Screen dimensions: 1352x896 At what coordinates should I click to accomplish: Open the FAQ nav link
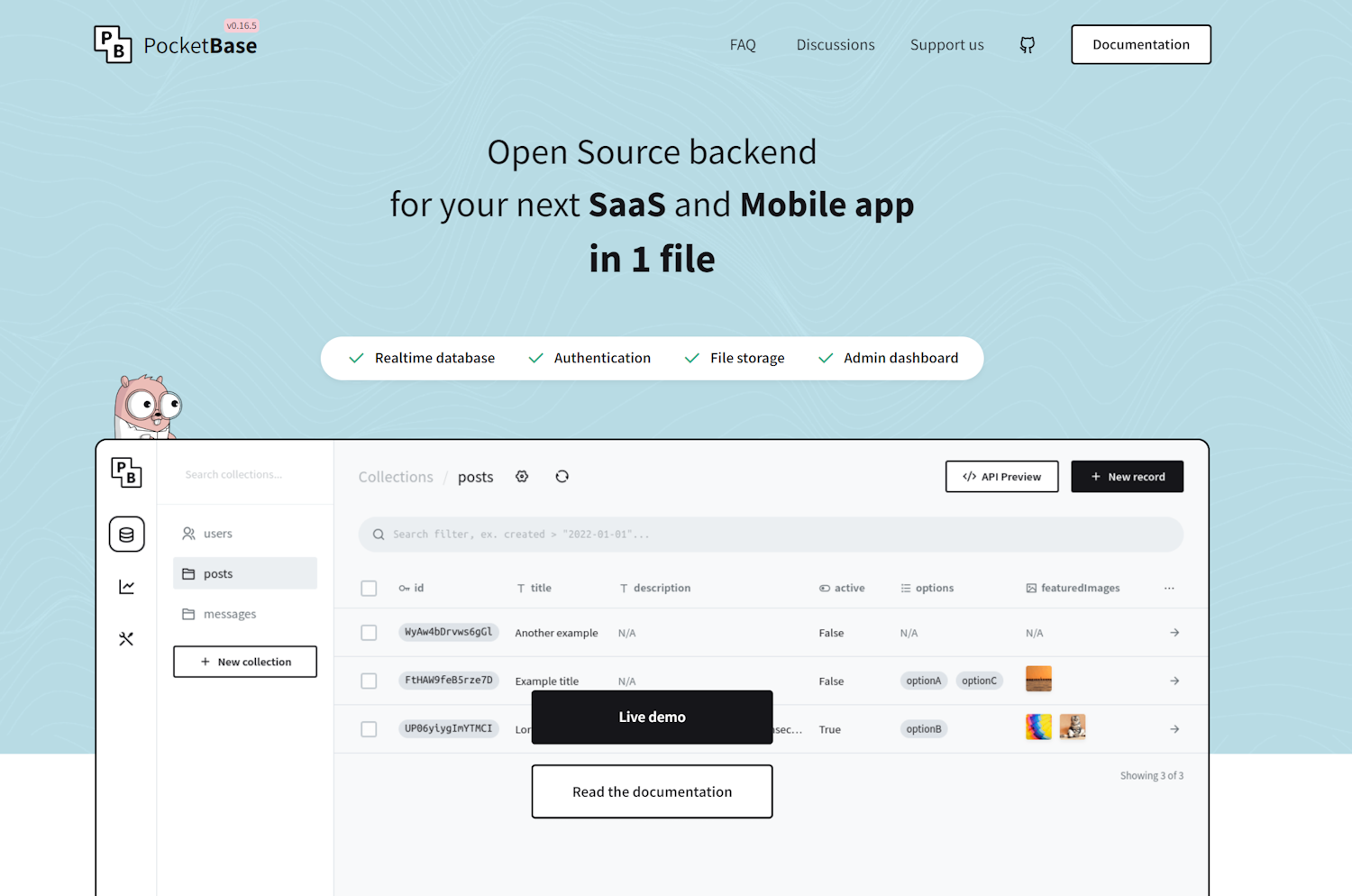(x=743, y=45)
